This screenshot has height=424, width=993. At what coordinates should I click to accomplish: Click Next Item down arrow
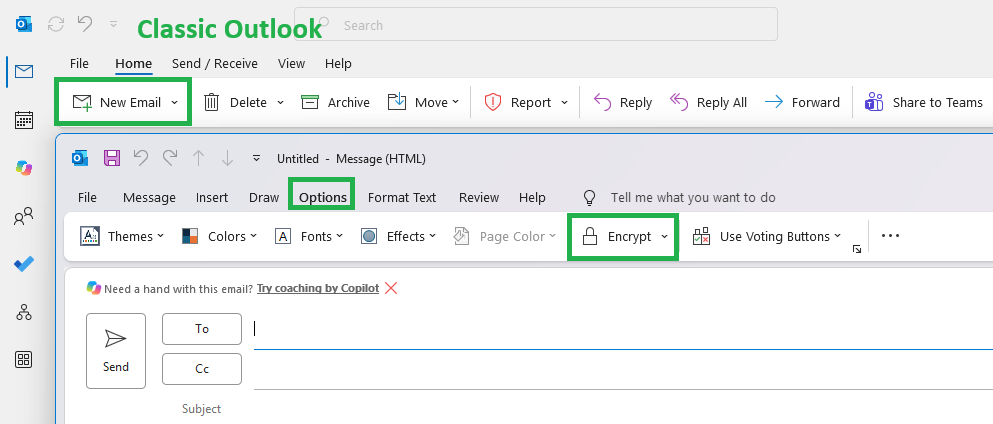point(227,158)
